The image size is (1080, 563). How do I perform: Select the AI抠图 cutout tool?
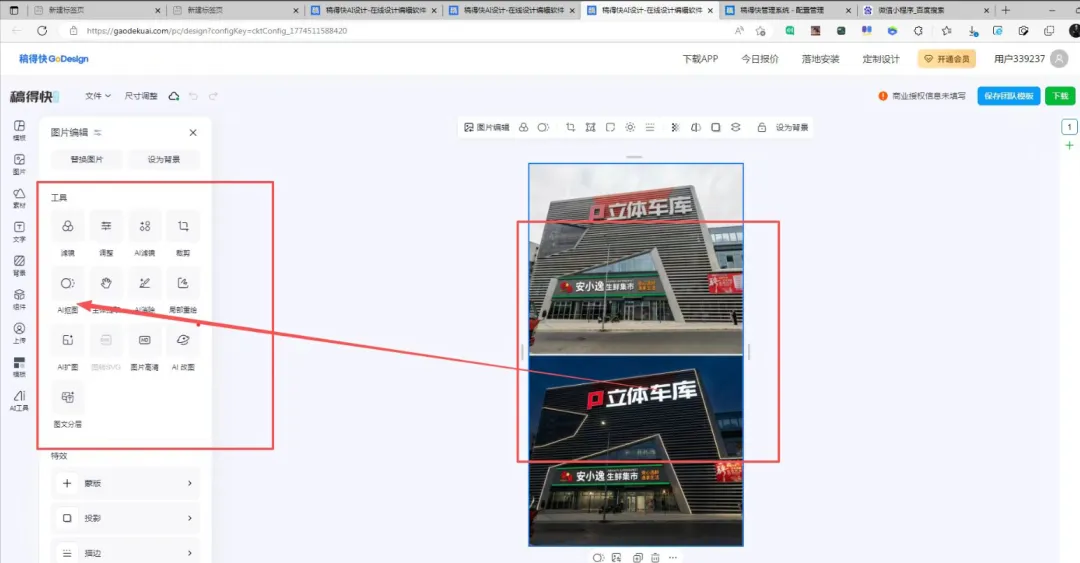point(68,291)
